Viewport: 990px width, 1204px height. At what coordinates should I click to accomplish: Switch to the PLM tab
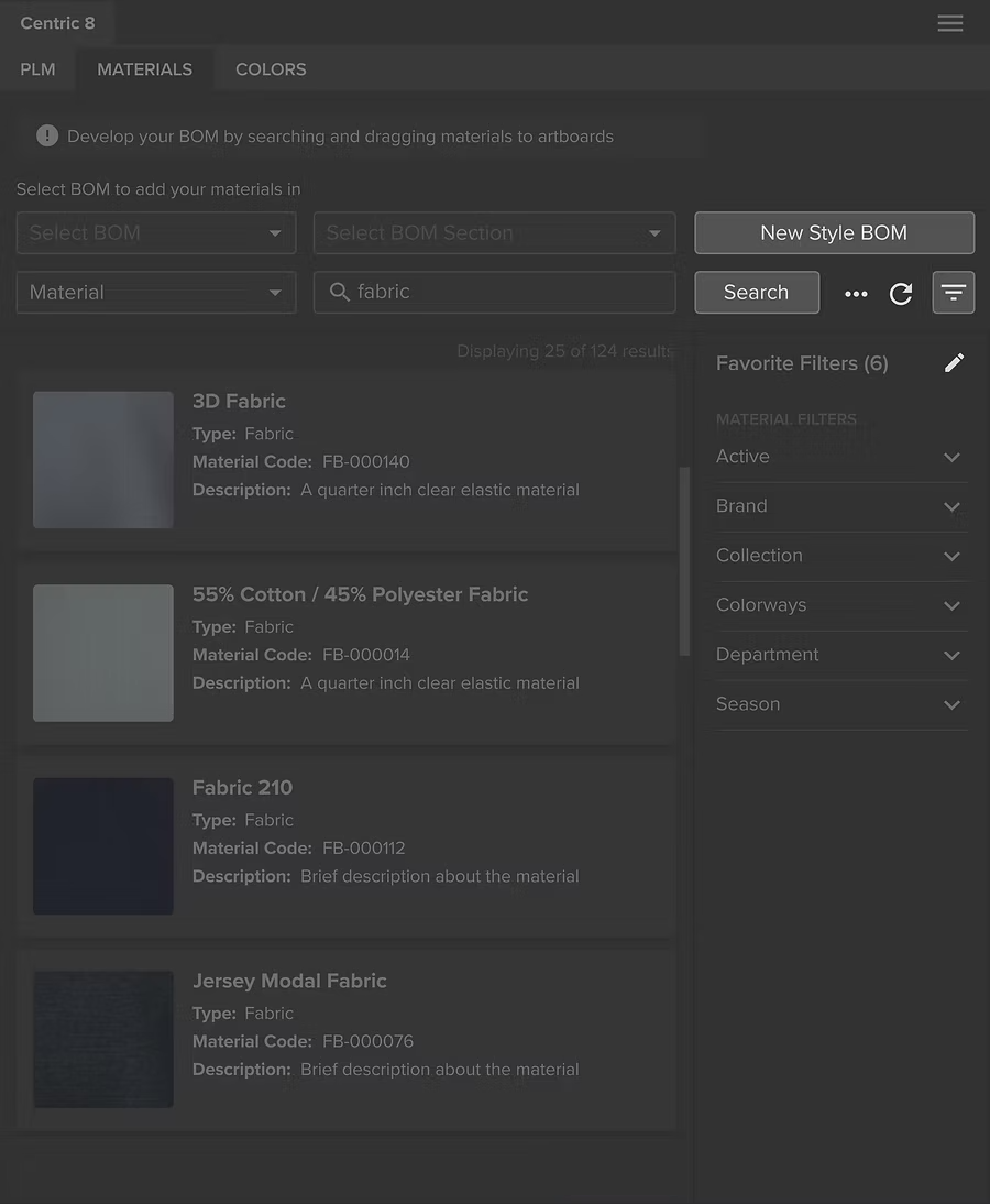(38, 69)
